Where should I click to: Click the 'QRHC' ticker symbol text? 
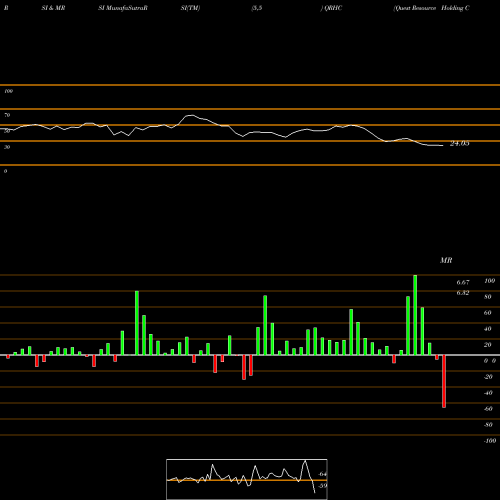tap(333, 8)
